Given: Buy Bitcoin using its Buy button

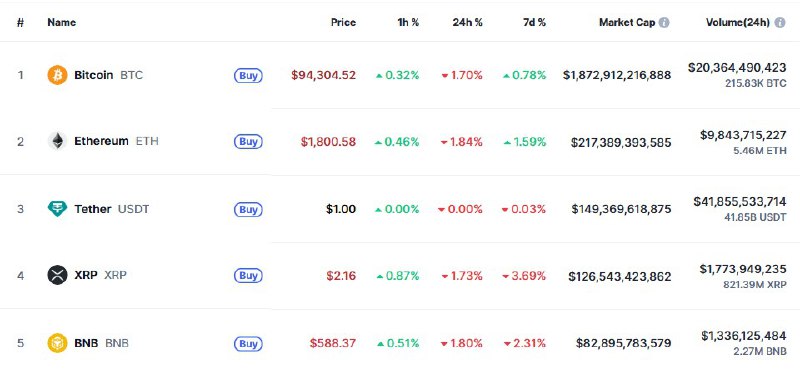Looking at the screenshot, I should click(x=248, y=76).
